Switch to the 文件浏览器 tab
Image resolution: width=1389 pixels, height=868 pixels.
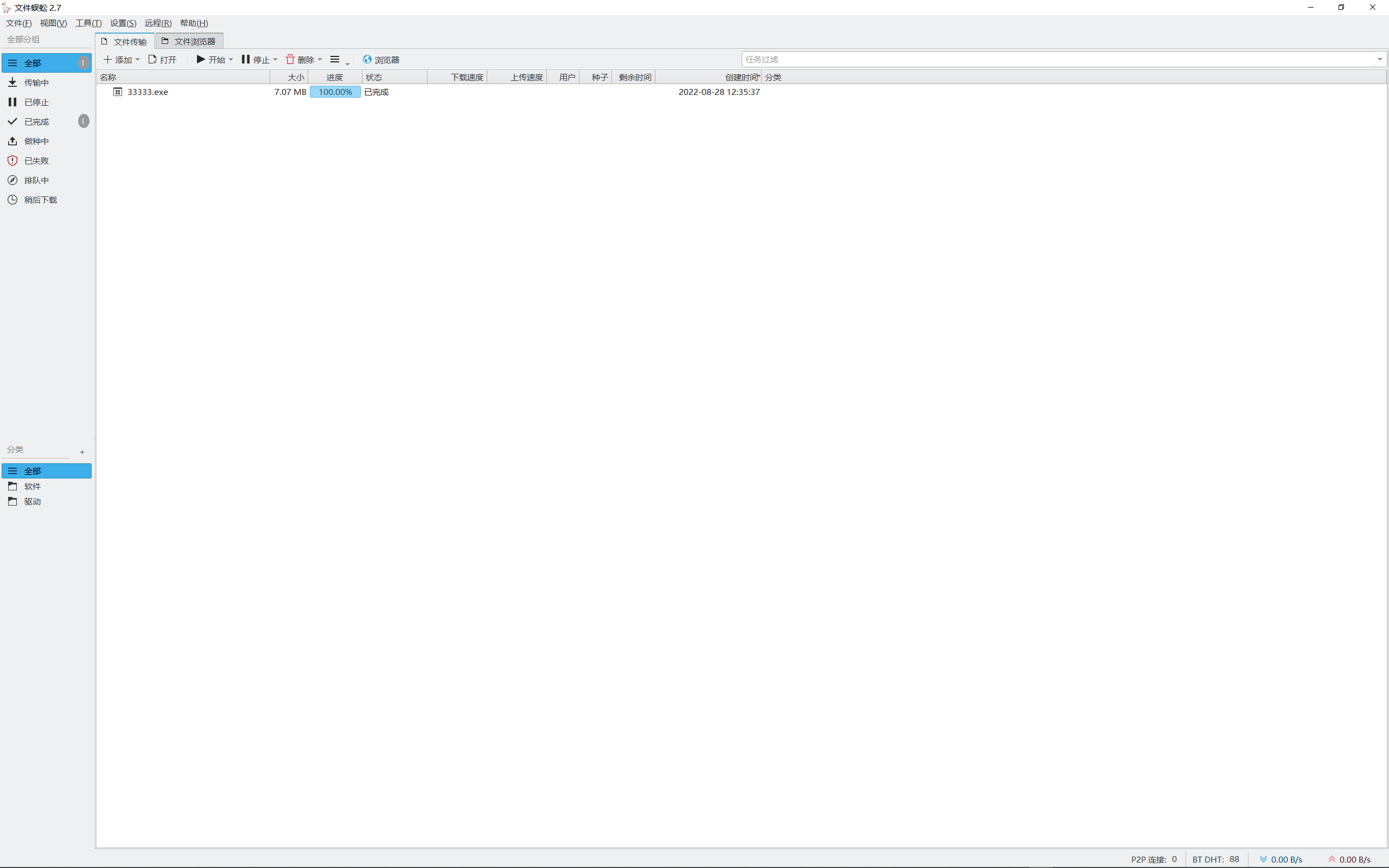point(189,41)
